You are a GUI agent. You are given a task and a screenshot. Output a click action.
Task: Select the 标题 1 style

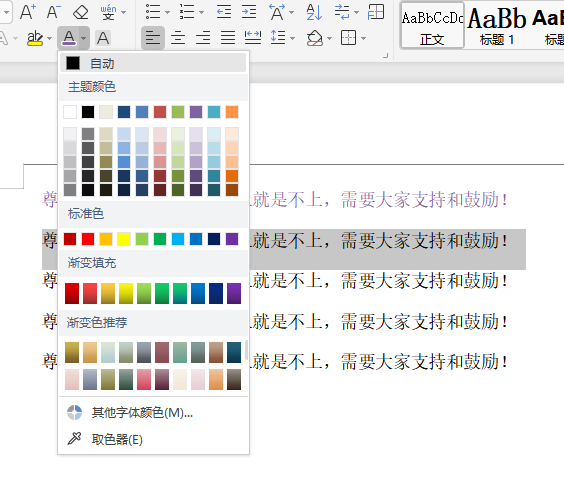[497, 25]
